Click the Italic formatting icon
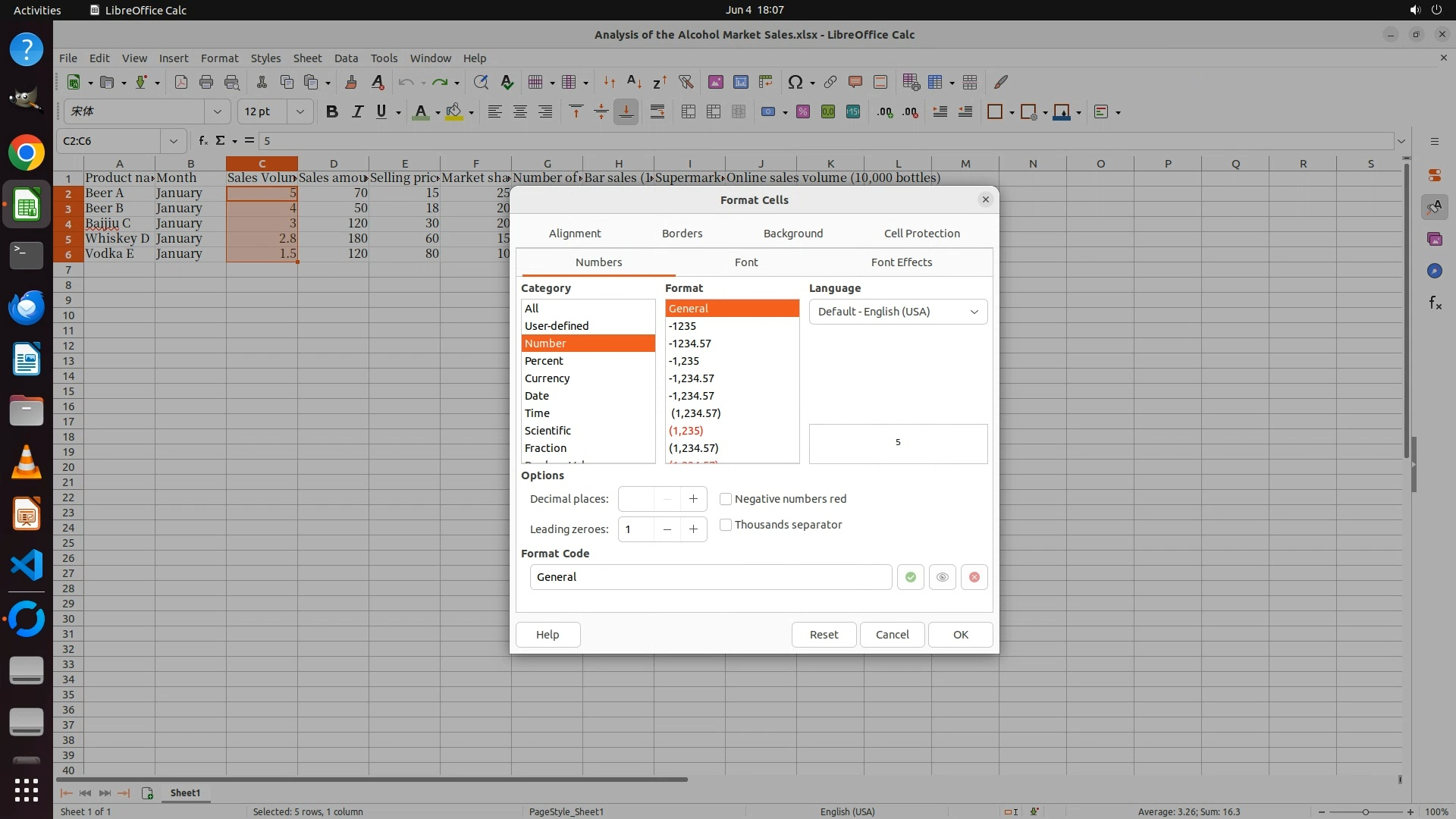Screen dimensions: 1456x819 (357, 112)
